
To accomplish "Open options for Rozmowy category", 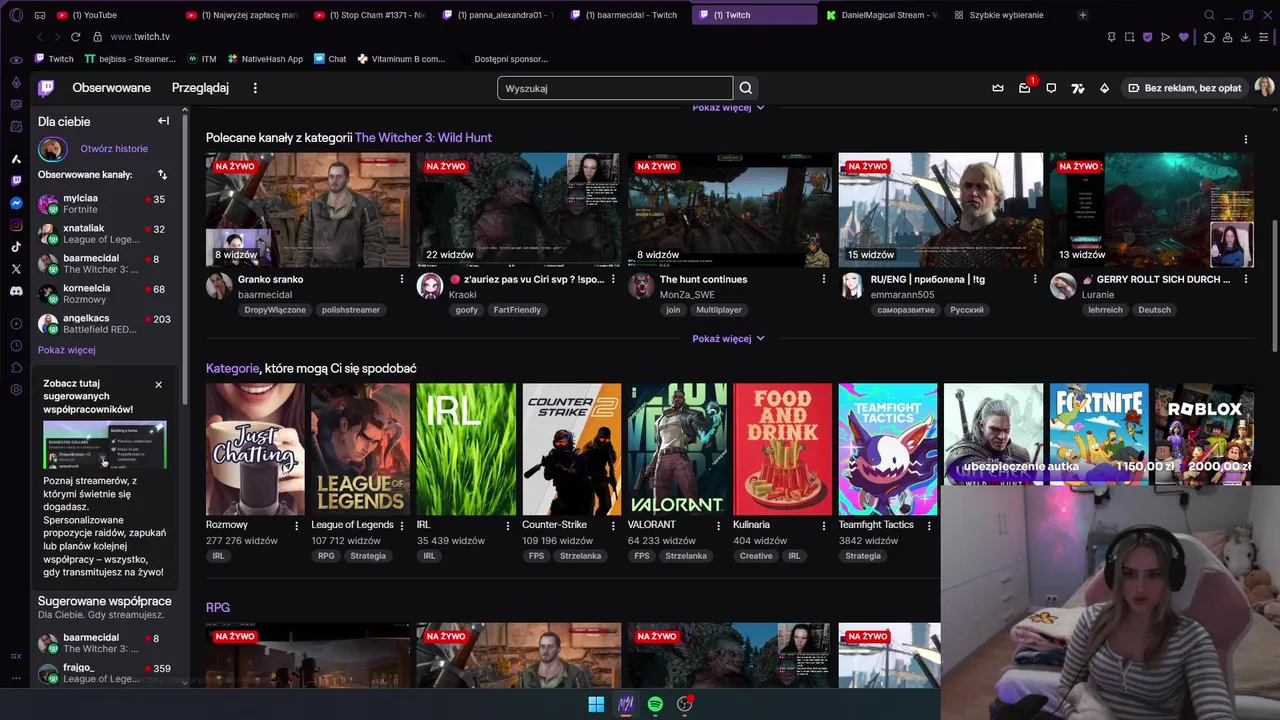I will [x=296, y=525].
